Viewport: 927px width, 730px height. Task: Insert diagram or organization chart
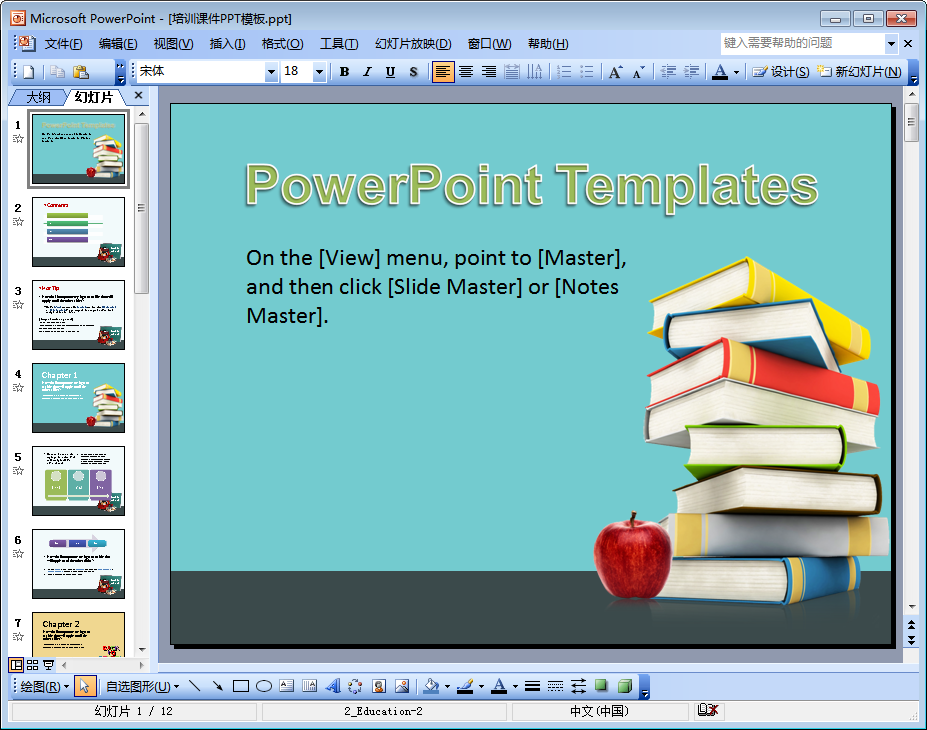pos(355,686)
